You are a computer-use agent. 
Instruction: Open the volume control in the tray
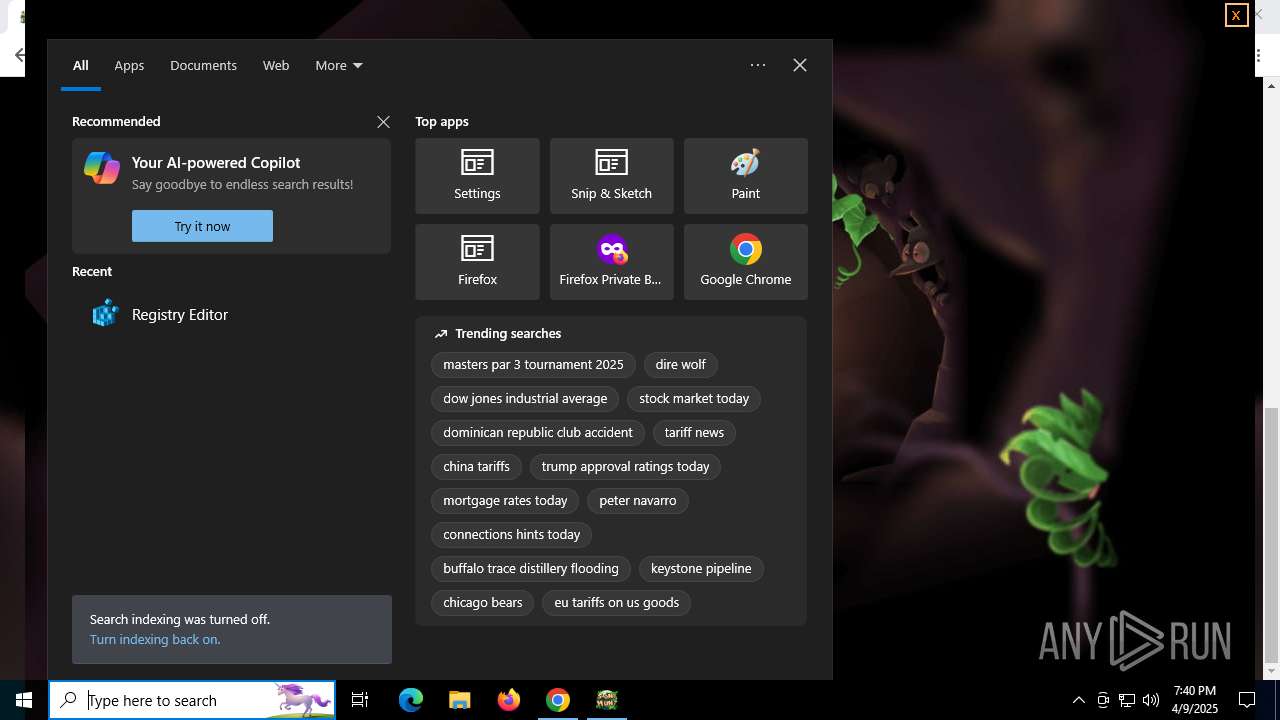1151,700
